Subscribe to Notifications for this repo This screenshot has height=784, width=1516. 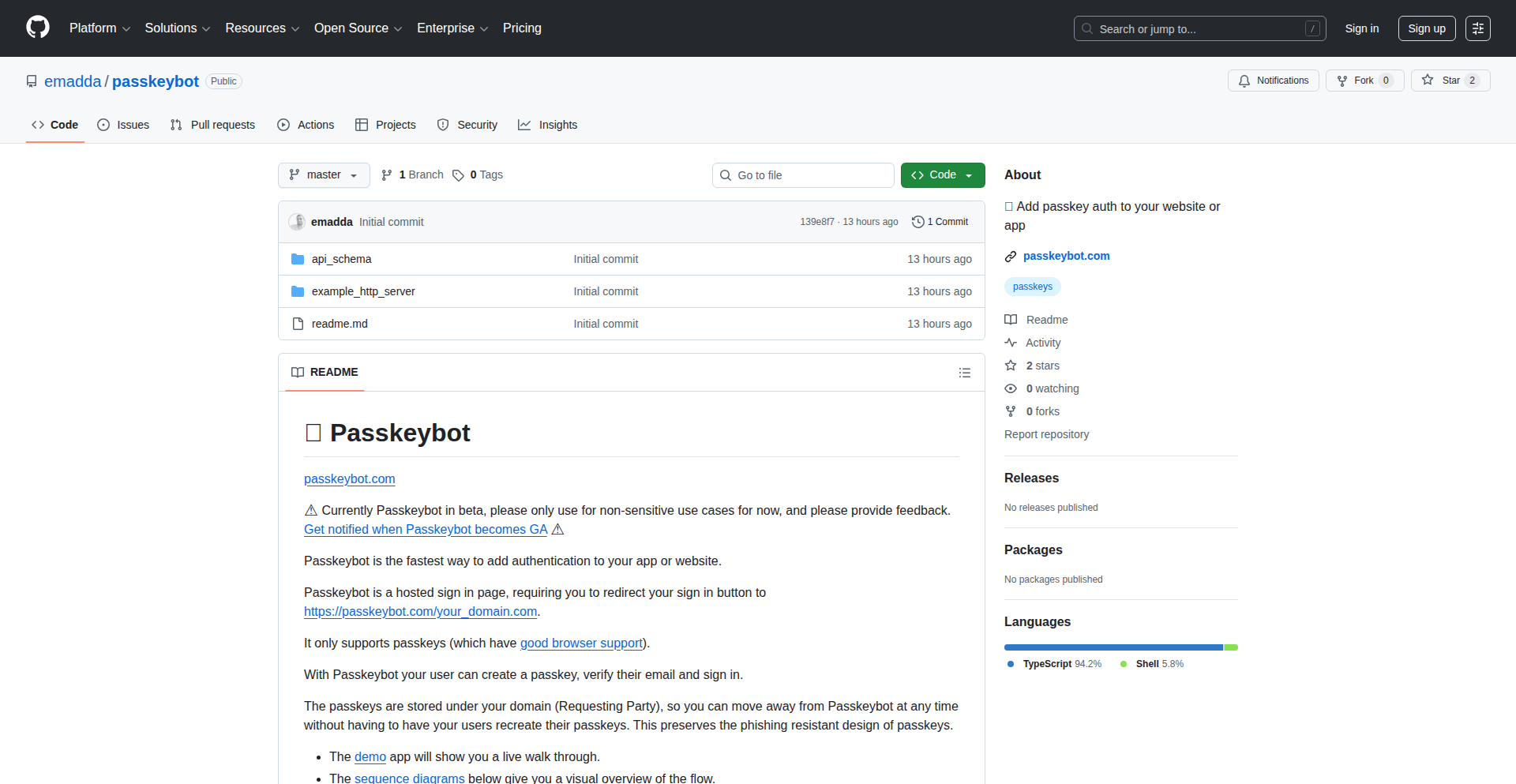pyautogui.click(x=1273, y=80)
